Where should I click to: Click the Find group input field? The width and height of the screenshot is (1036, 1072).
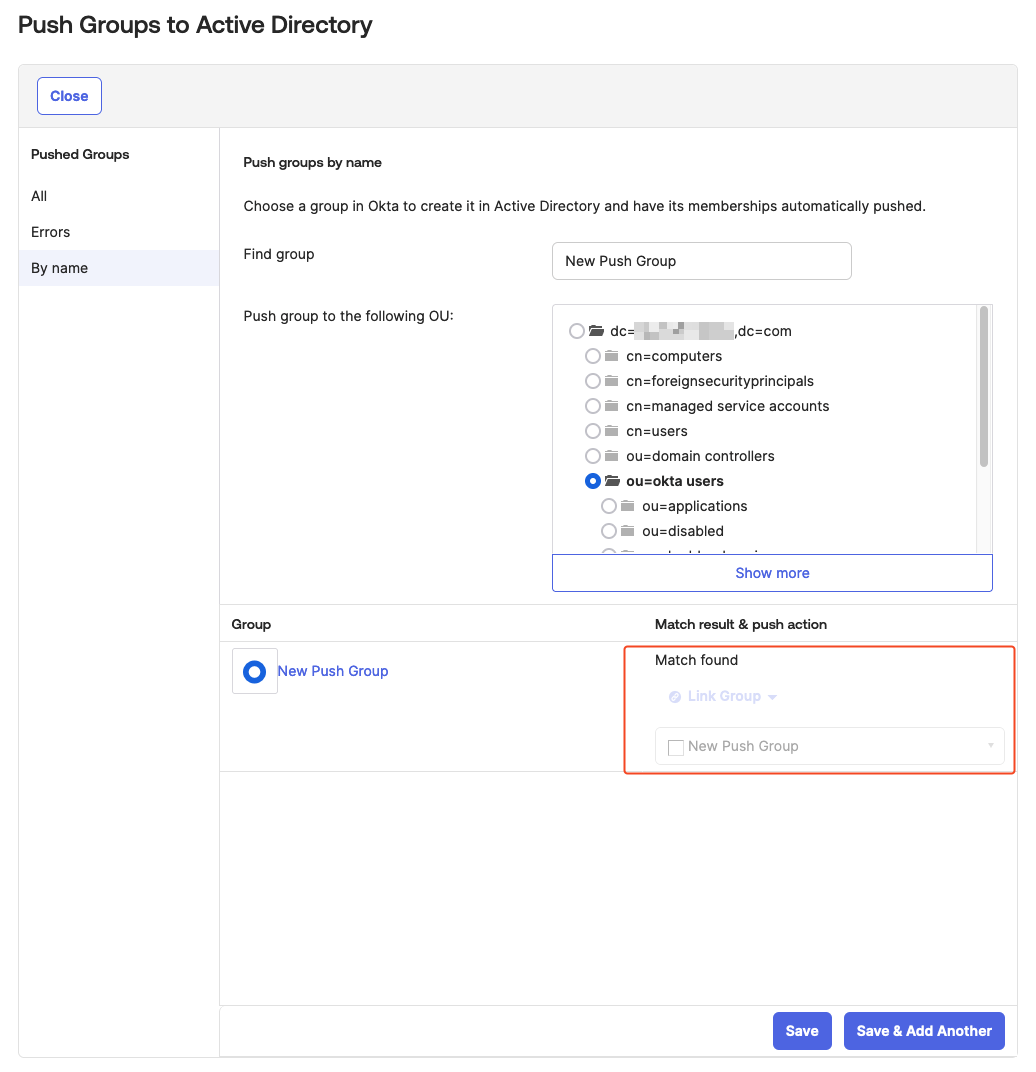pyautogui.click(x=702, y=261)
